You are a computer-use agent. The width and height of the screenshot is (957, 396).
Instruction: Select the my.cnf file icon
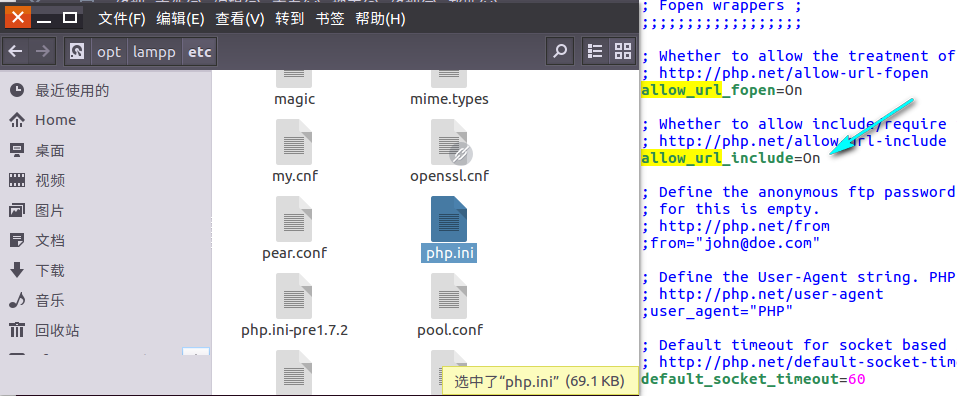click(x=294, y=142)
